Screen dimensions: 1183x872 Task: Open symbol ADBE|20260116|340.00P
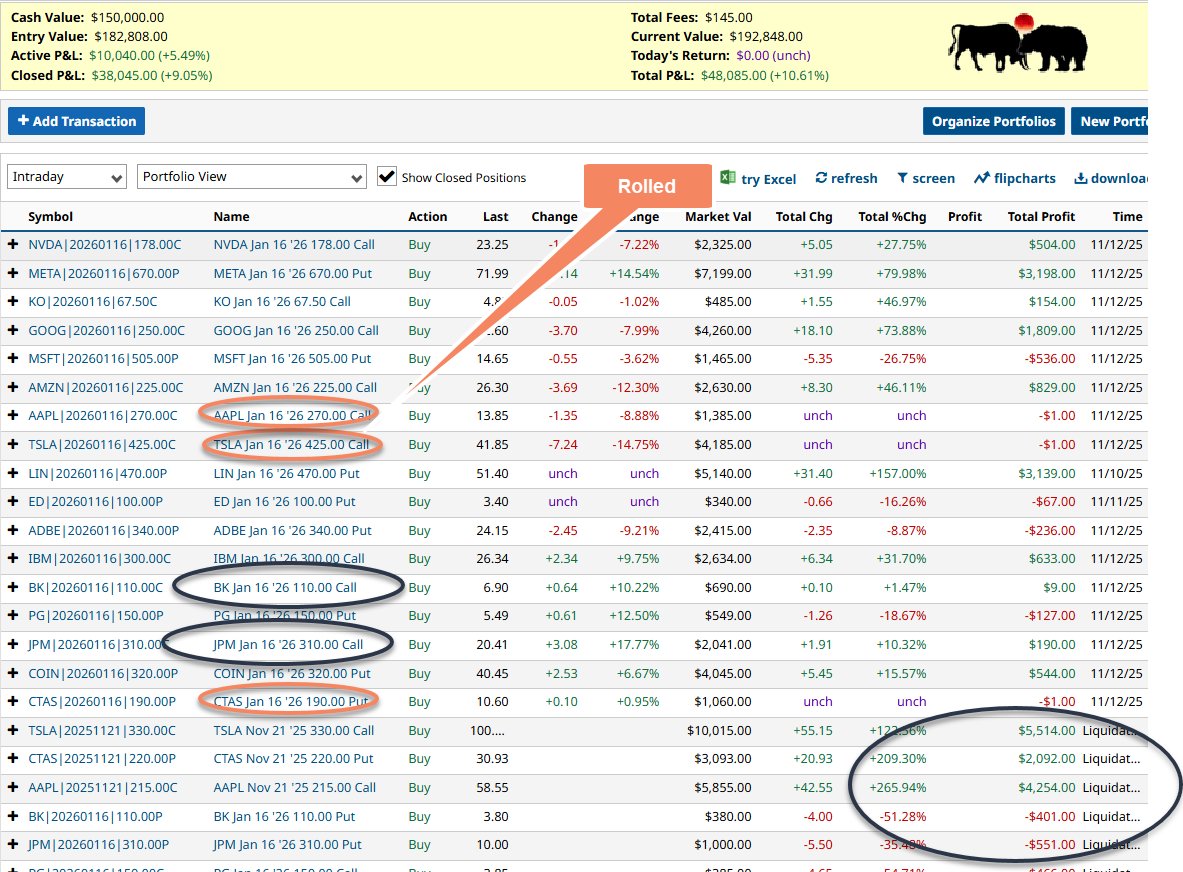point(103,530)
